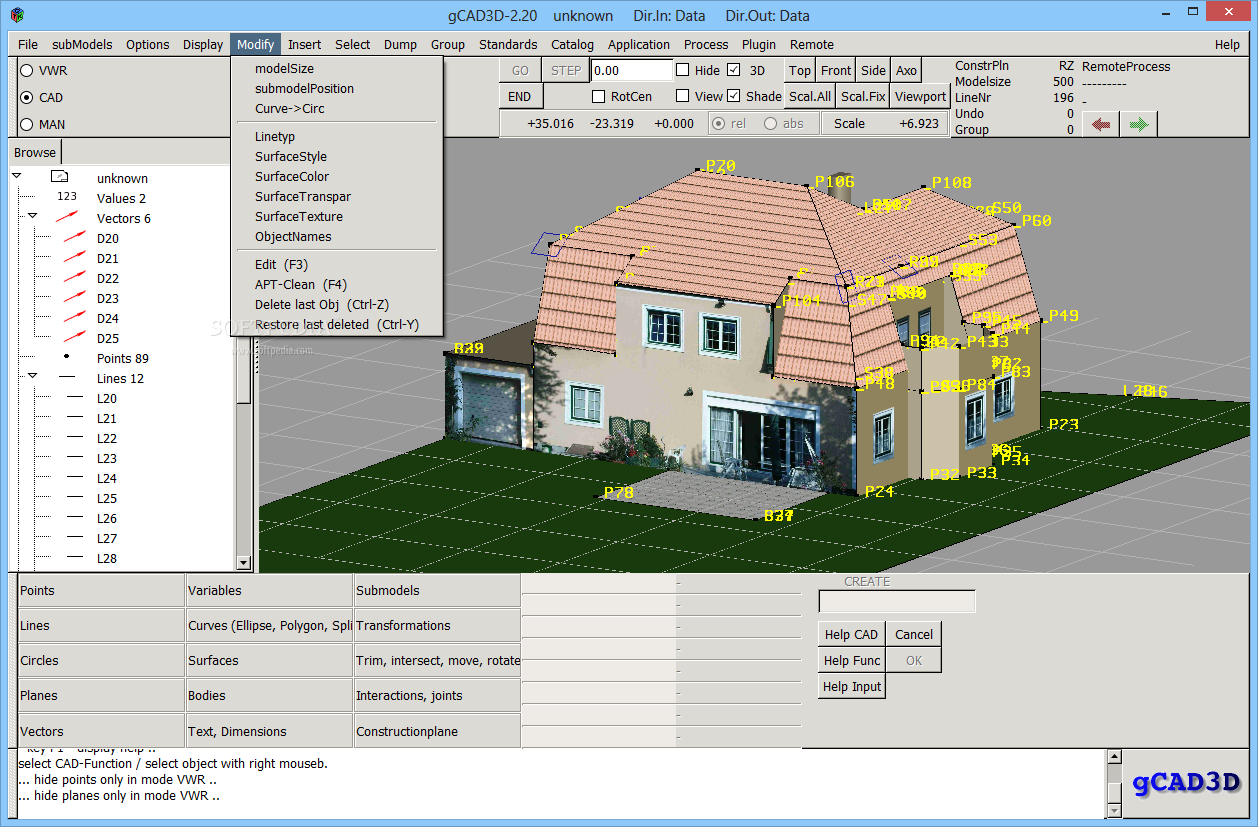Toggle the RotCen checkbox
Viewport: 1258px width, 827px height.
[598, 97]
